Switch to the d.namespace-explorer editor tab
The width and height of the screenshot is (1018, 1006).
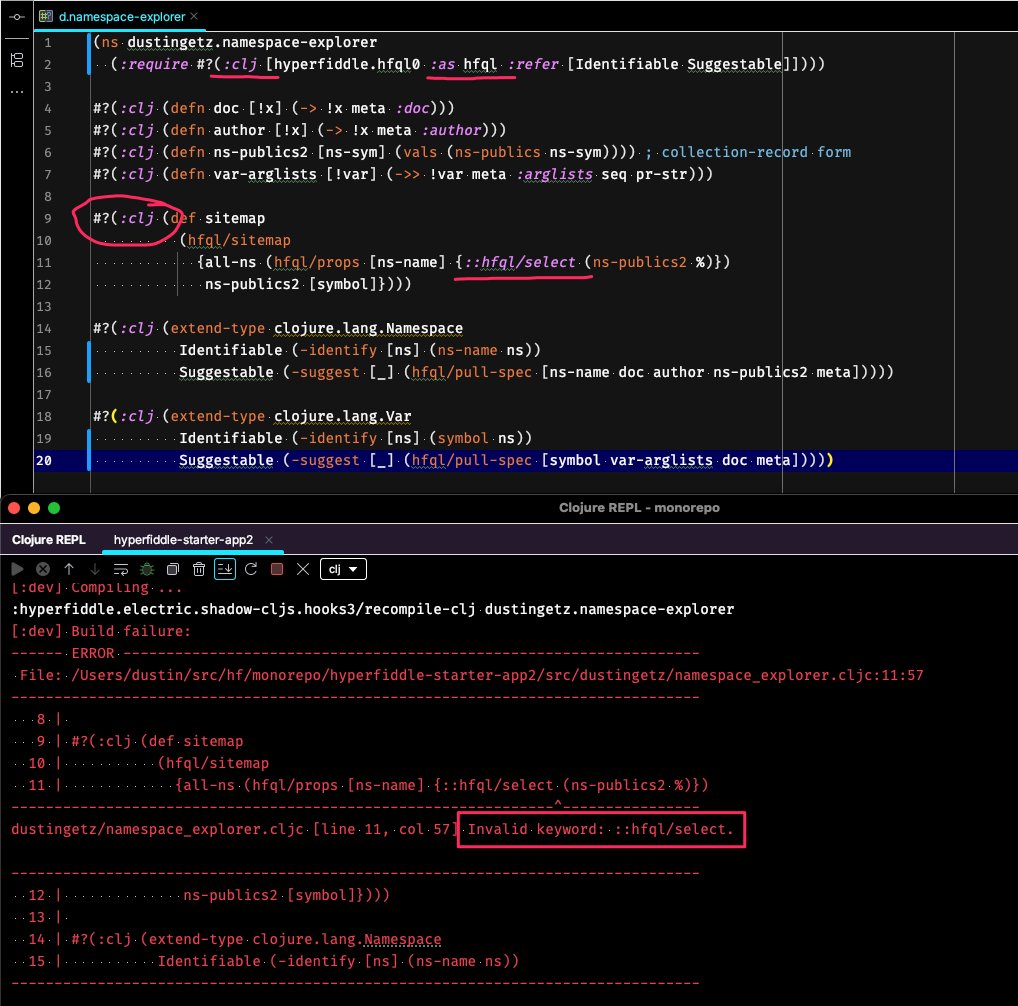pos(121,16)
